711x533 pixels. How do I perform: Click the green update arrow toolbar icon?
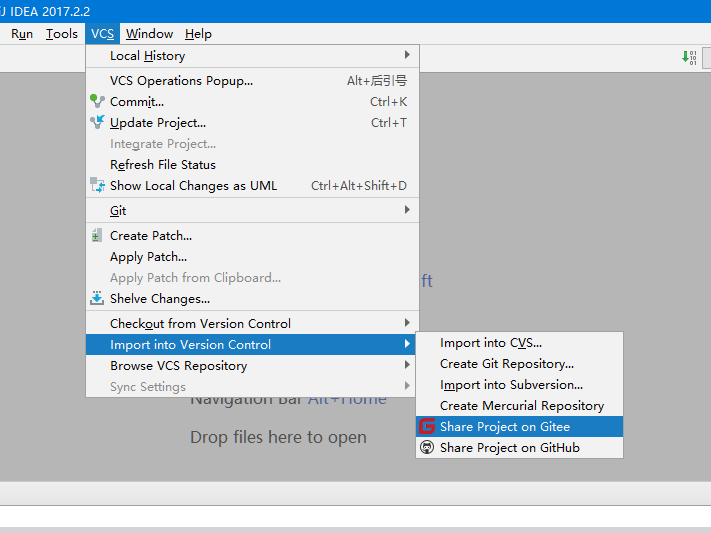pyautogui.click(x=689, y=58)
